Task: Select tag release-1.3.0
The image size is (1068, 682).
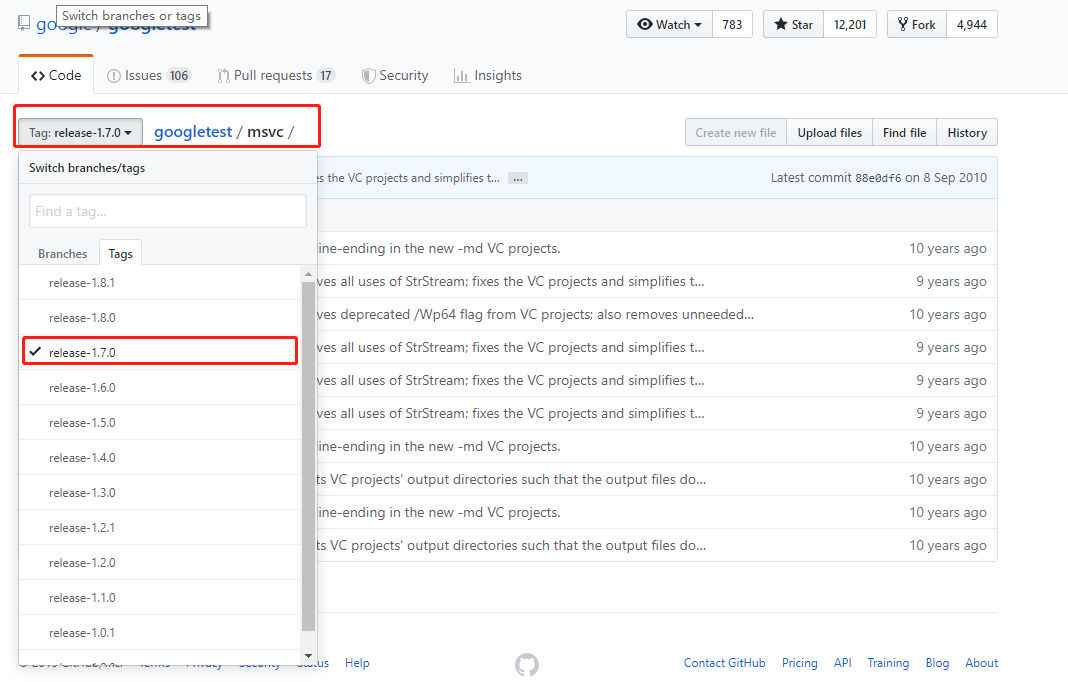Action: click(x=159, y=493)
